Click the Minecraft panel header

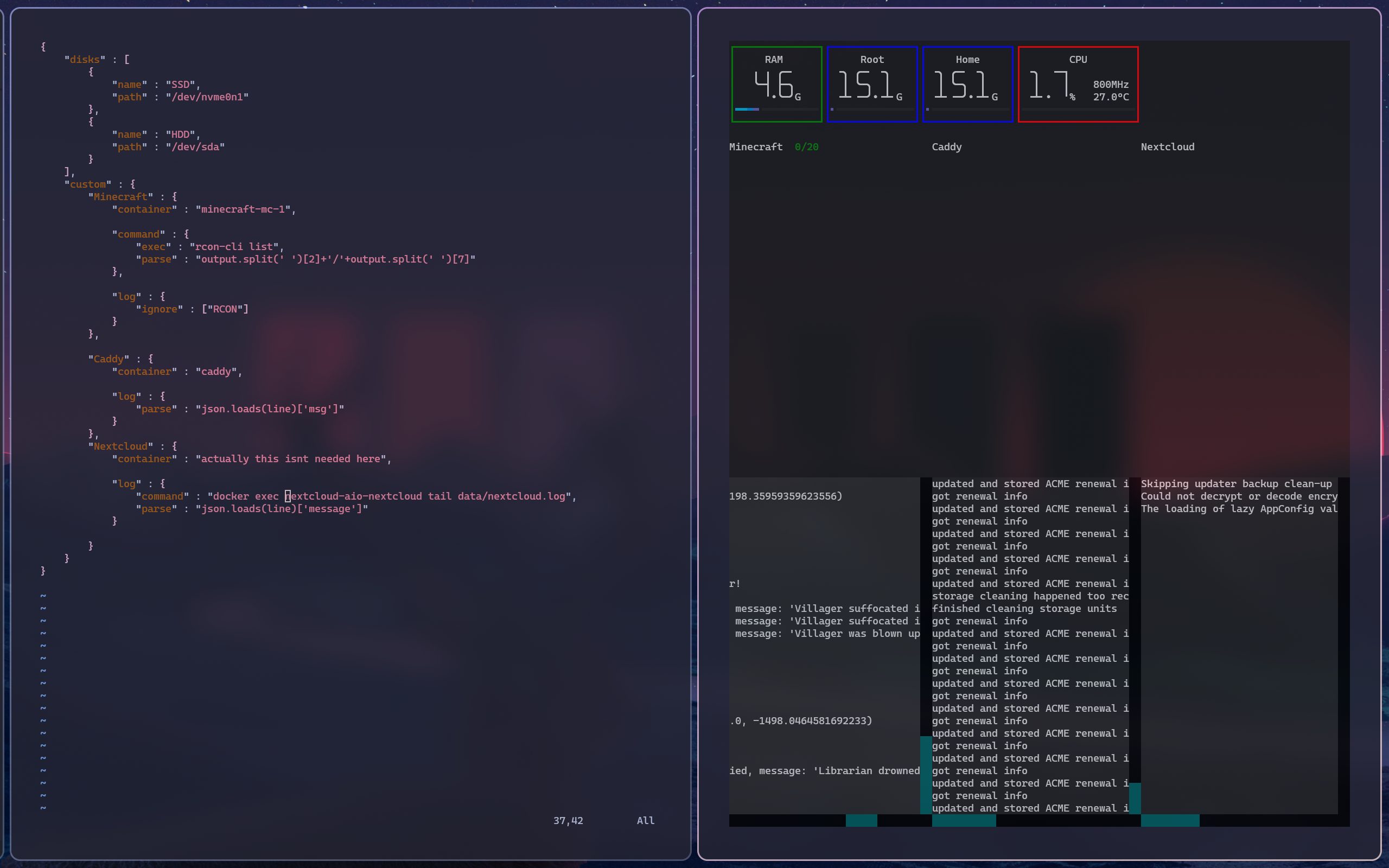(755, 147)
